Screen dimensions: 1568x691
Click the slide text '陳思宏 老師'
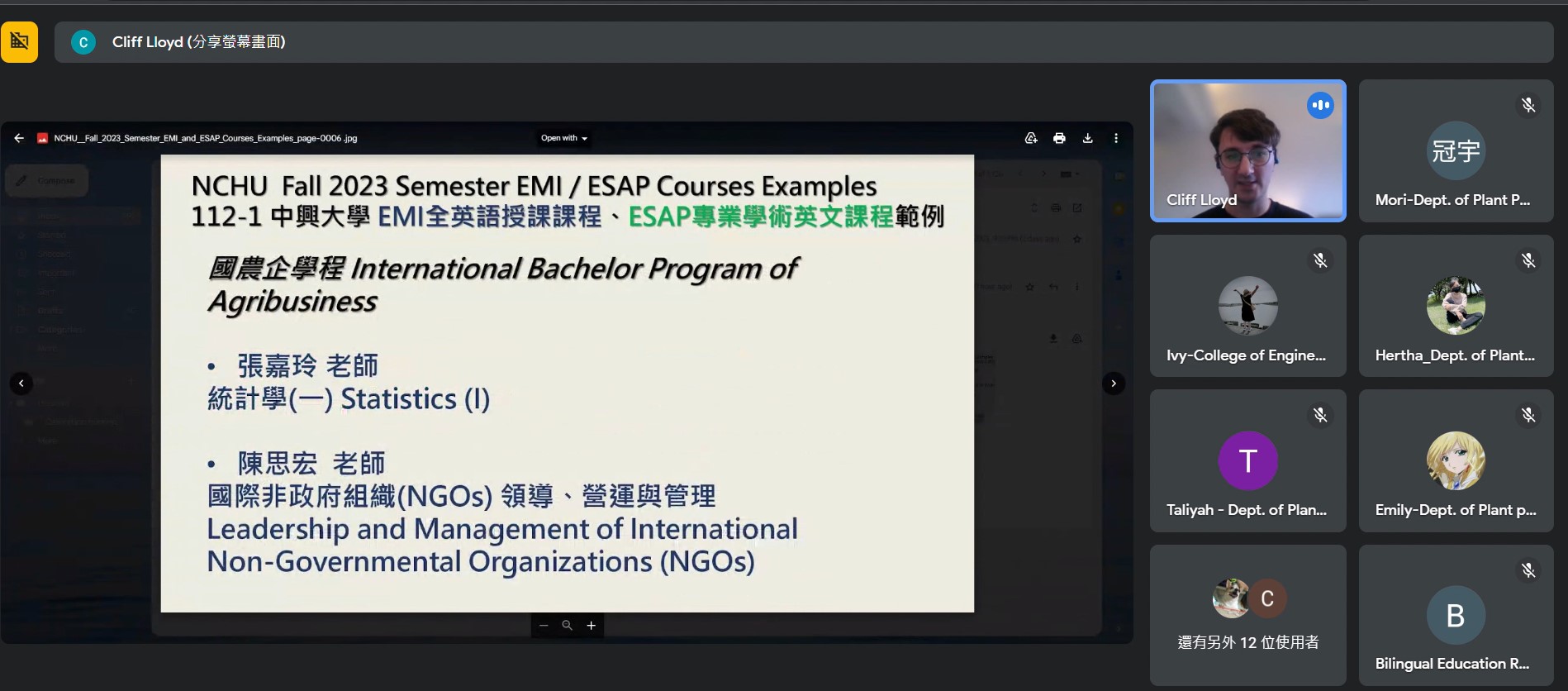311,463
